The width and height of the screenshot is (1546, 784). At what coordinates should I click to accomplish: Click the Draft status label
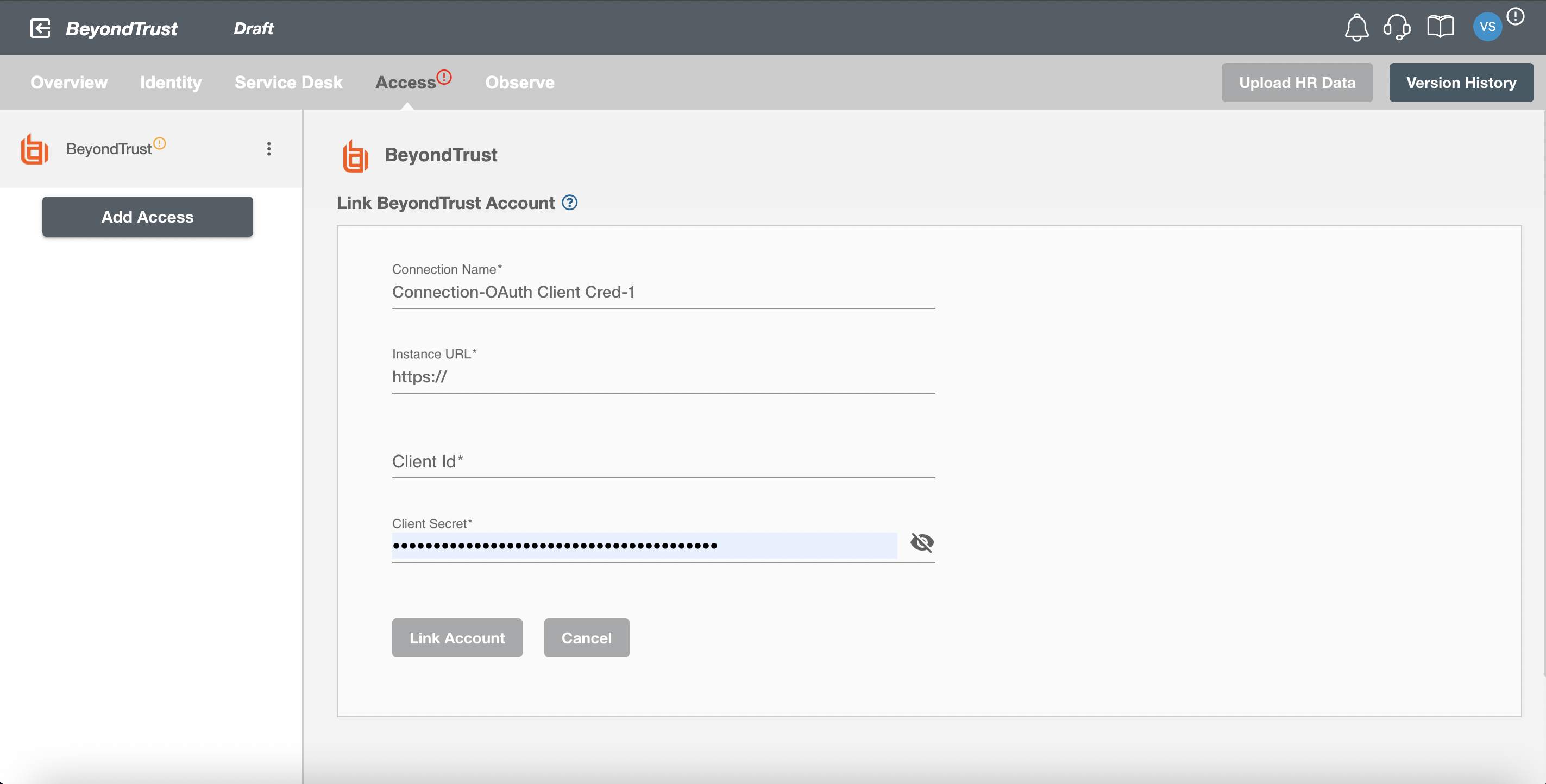click(253, 28)
